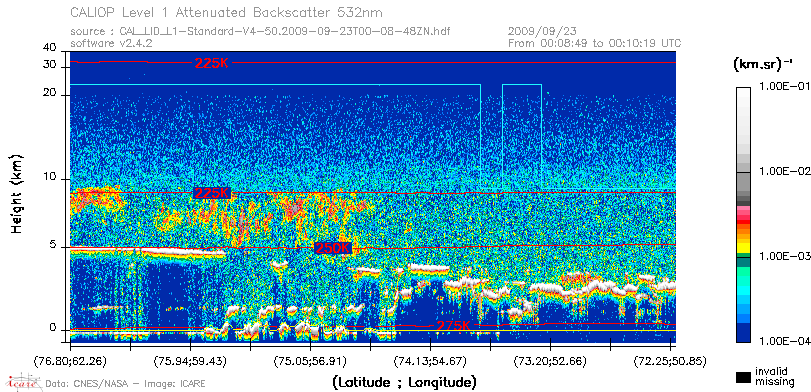Click the backscatter color scale bar
The height and width of the screenshot is (392, 811).
(x=744, y=215)
